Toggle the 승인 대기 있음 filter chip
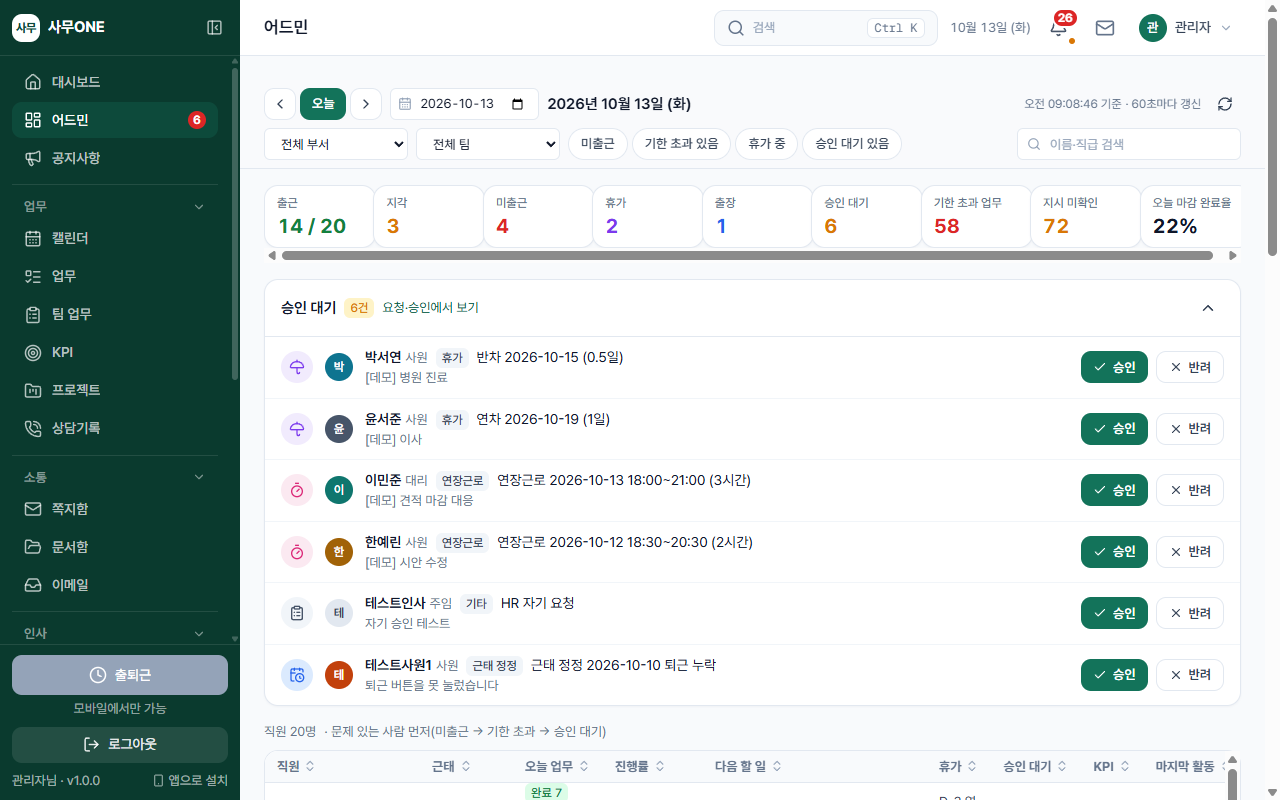 click(852, 144)
